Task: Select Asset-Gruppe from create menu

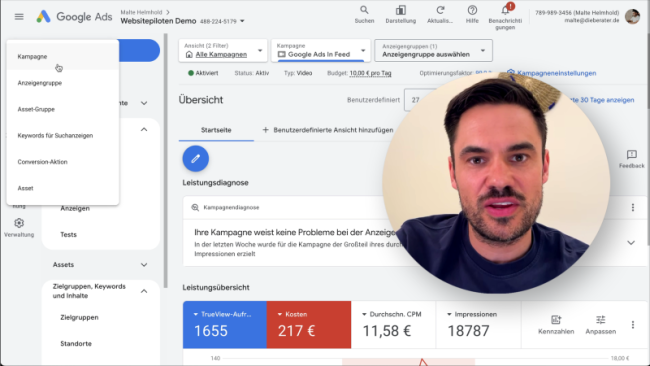Action: pyautogui.click(x=63, y=109)
